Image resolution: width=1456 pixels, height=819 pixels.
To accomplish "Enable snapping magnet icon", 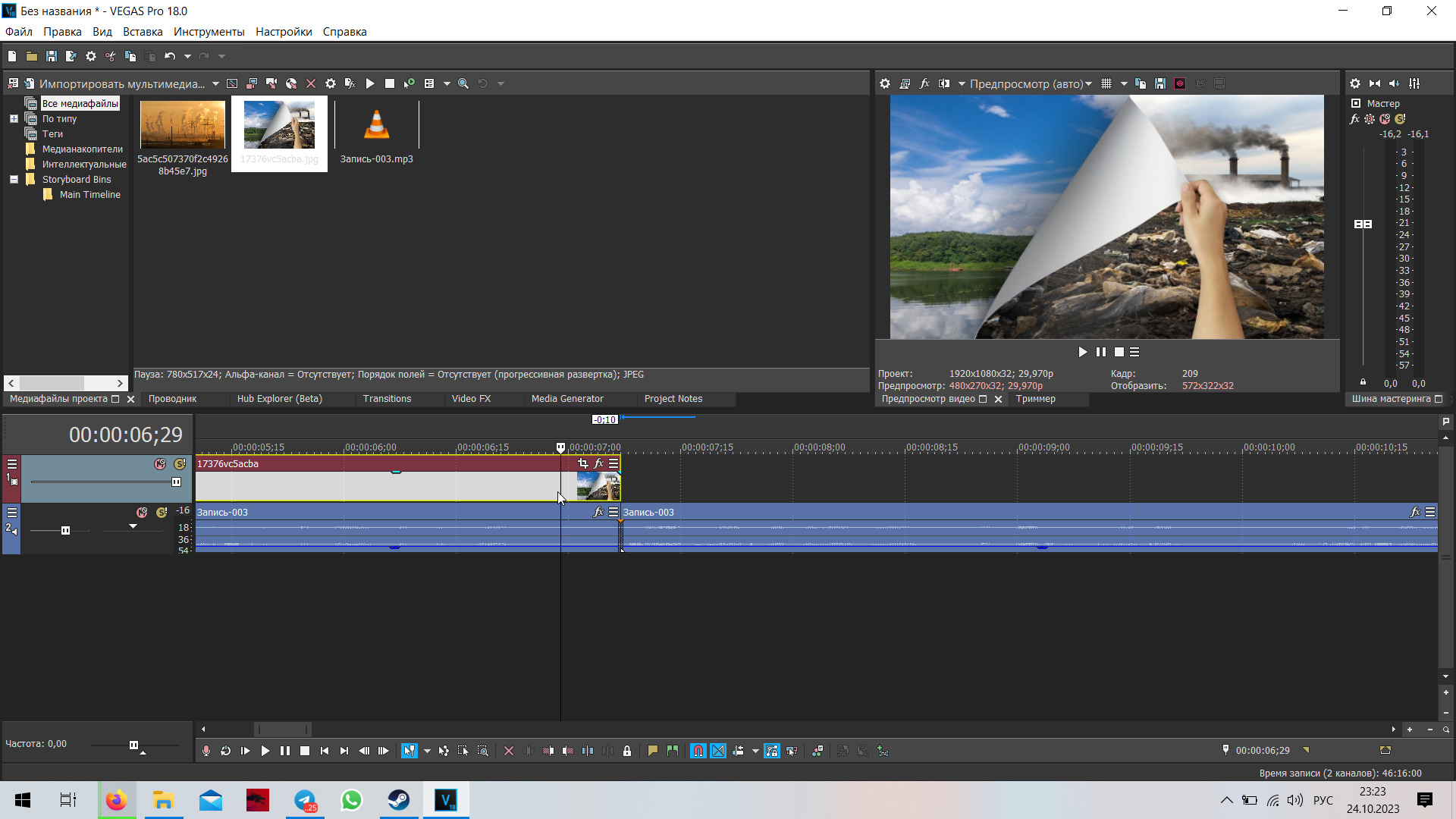I will click(x=698, y=751).
